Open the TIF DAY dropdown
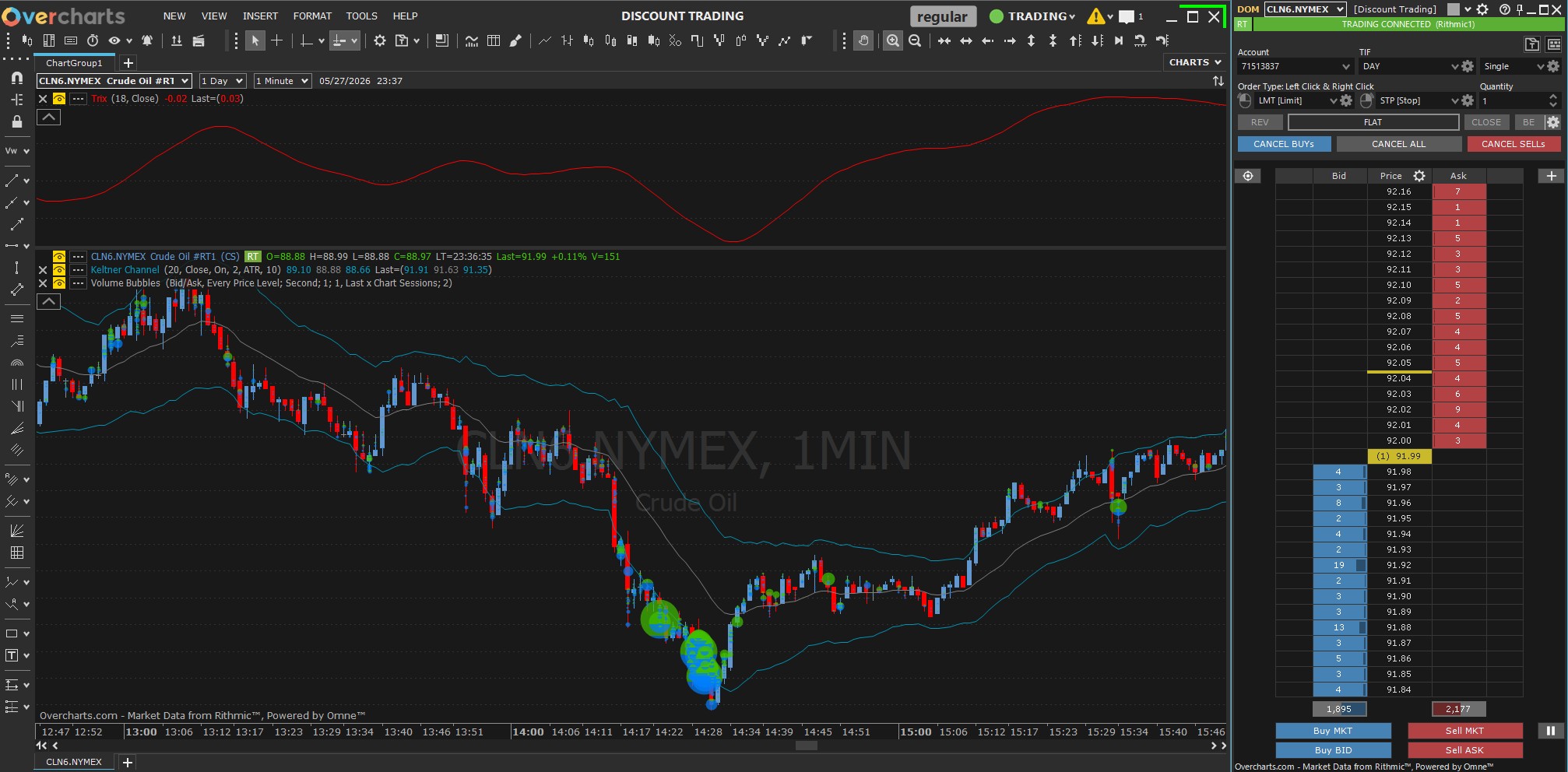This screenshot has height=772, width=1568. click(1409, 67)
